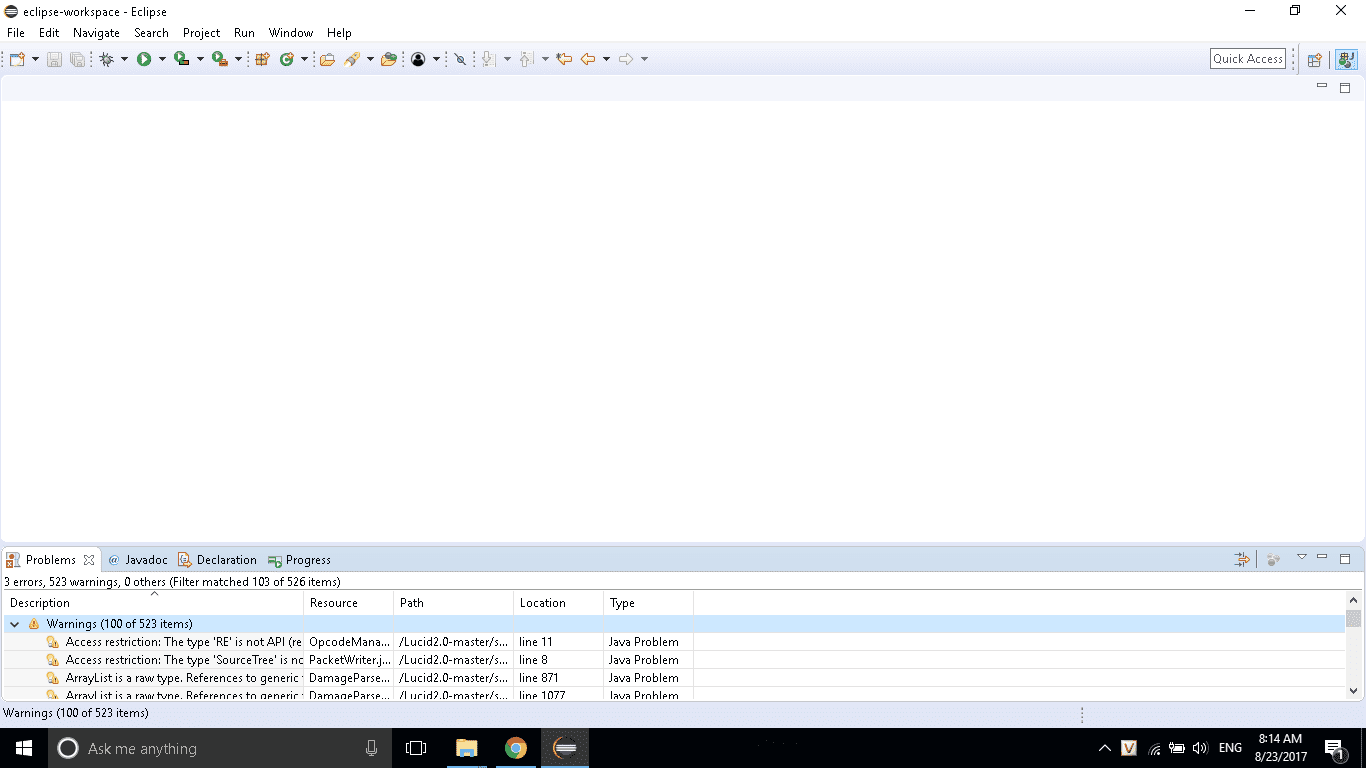Switch to the Declaration tab

pyautogui.click(x=217, y=560)
